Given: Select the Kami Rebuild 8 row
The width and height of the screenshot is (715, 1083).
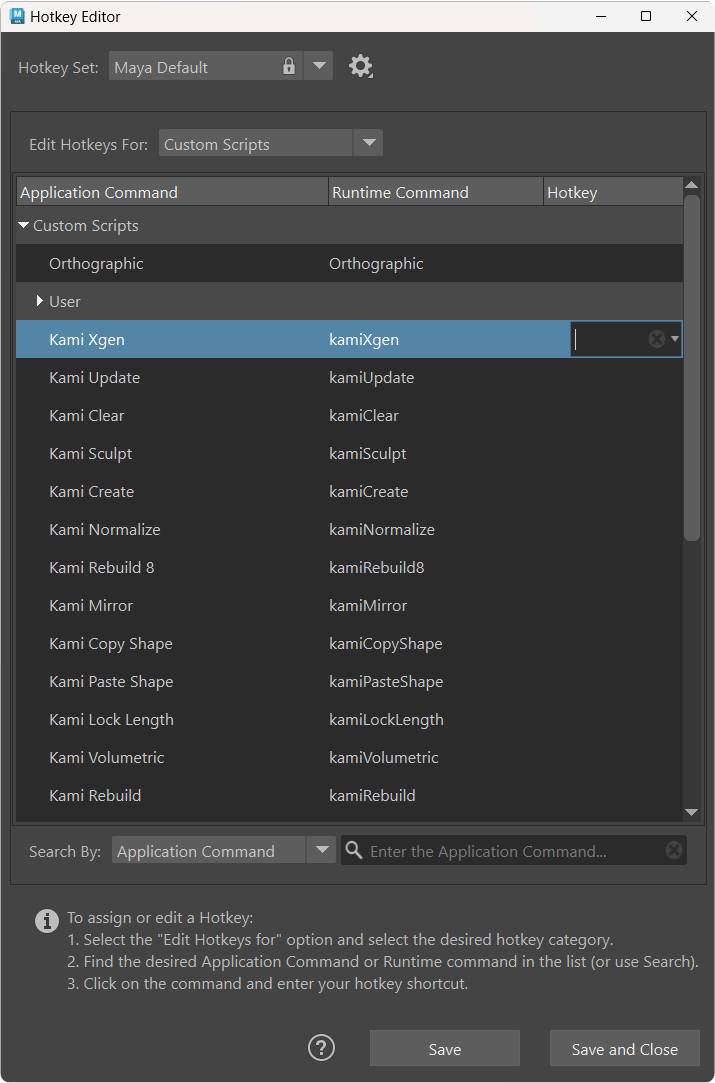Looking at the screenshot, I should click(x=350, y=567).
